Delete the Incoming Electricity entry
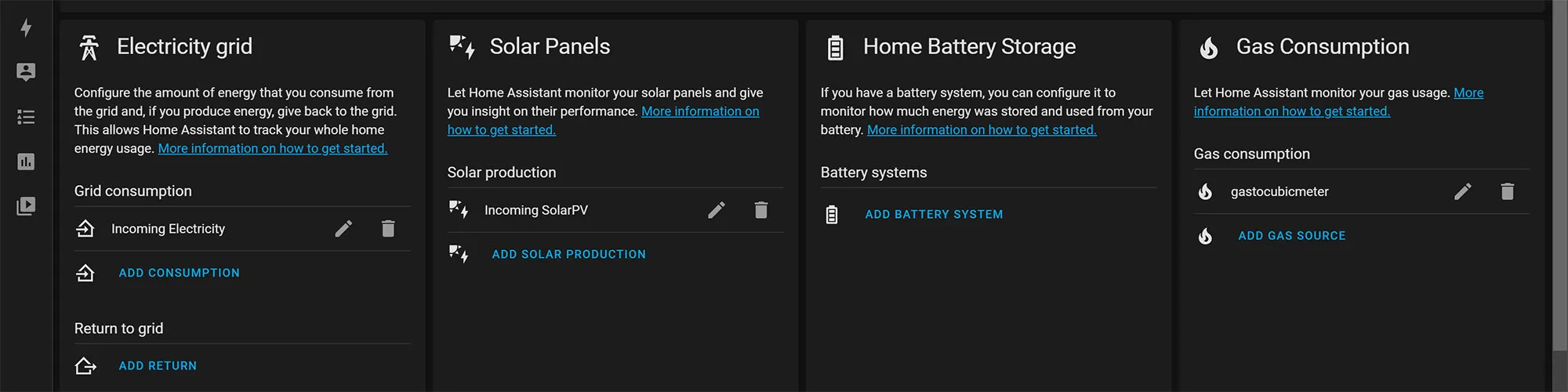 [388, 229]
